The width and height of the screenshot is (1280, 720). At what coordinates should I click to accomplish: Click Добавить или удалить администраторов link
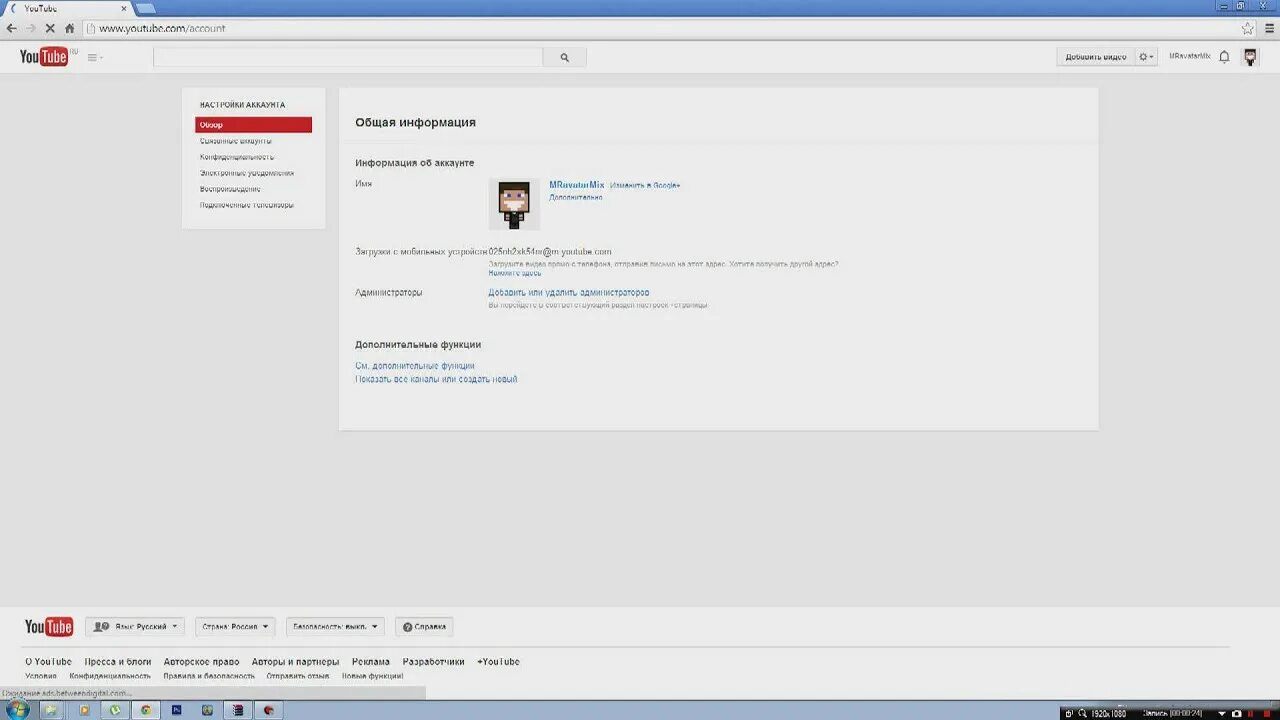(569, 293)
